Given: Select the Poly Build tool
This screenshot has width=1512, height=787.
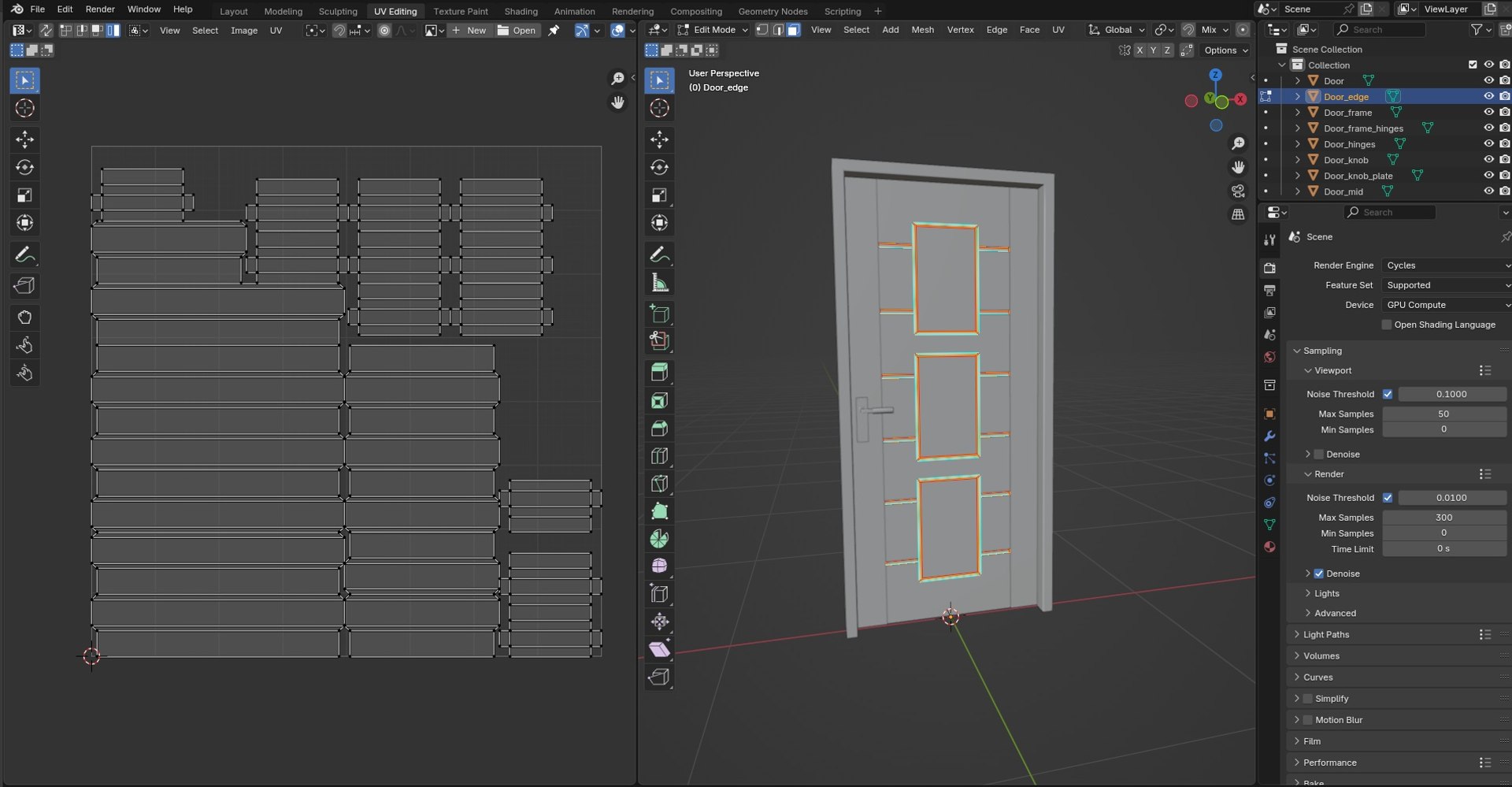Looking at the screenshot, I should (x=659, y=510).
